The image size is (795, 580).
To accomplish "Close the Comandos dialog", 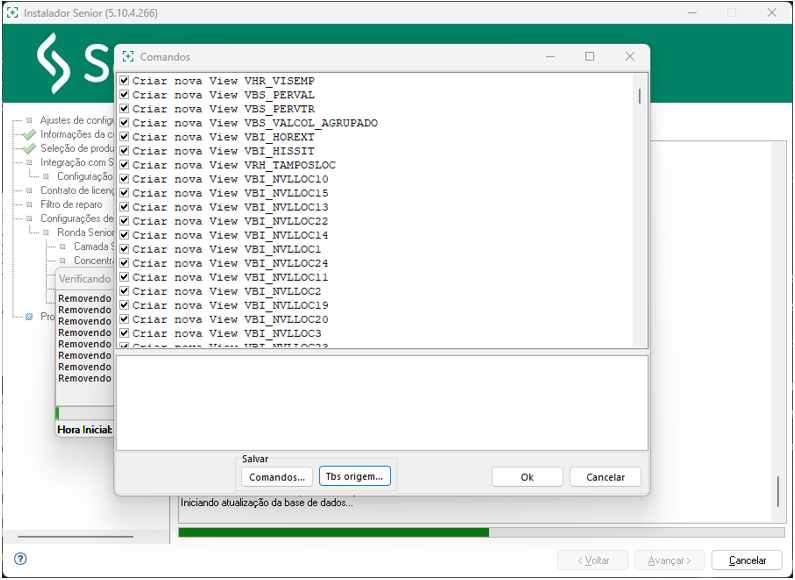I will pos(630,57).
